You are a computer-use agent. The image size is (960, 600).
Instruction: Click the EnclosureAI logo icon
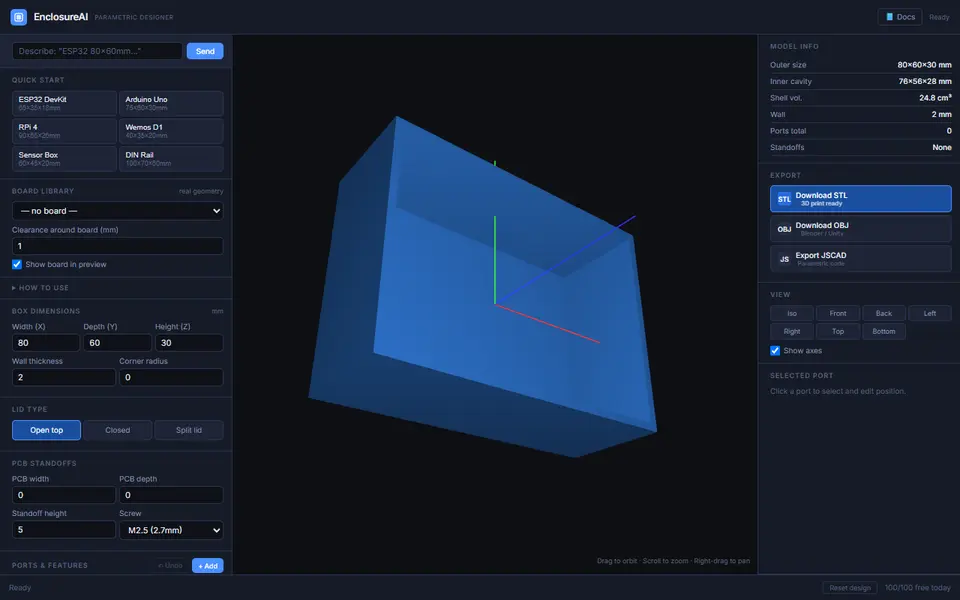point(18,17)
